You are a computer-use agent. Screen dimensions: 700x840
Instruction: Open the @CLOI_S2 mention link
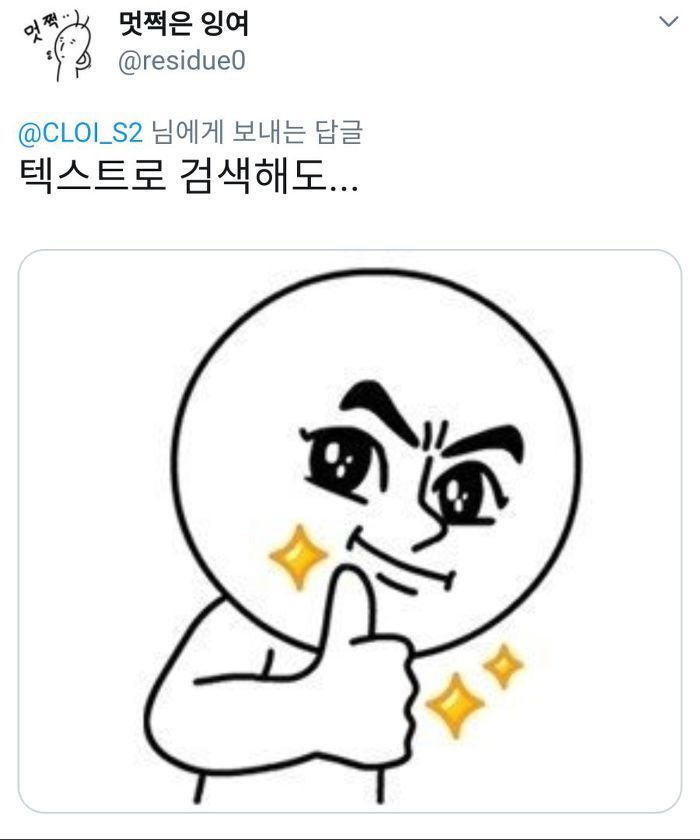(80, 132)
